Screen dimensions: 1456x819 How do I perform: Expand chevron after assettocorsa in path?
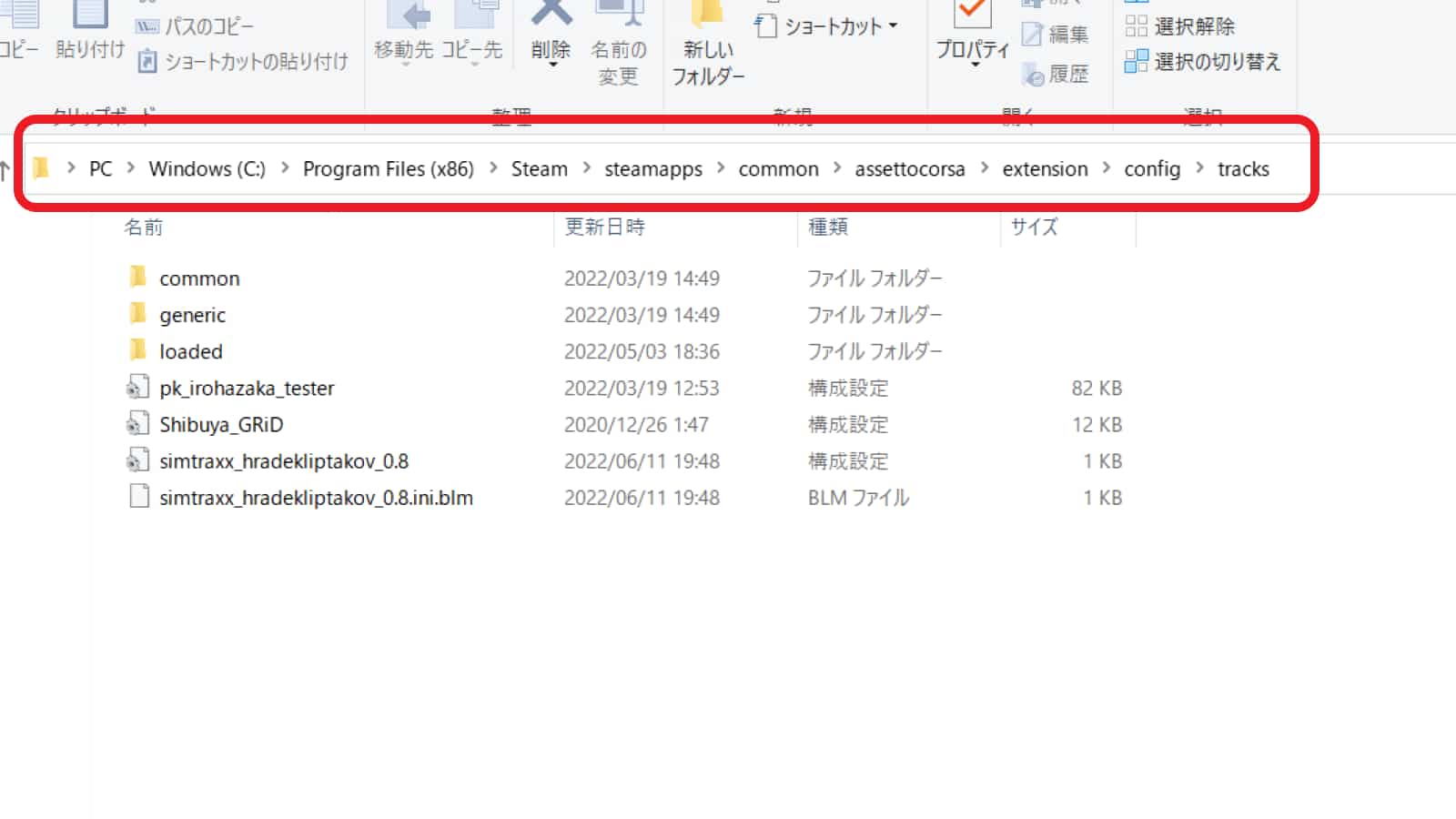984,168
